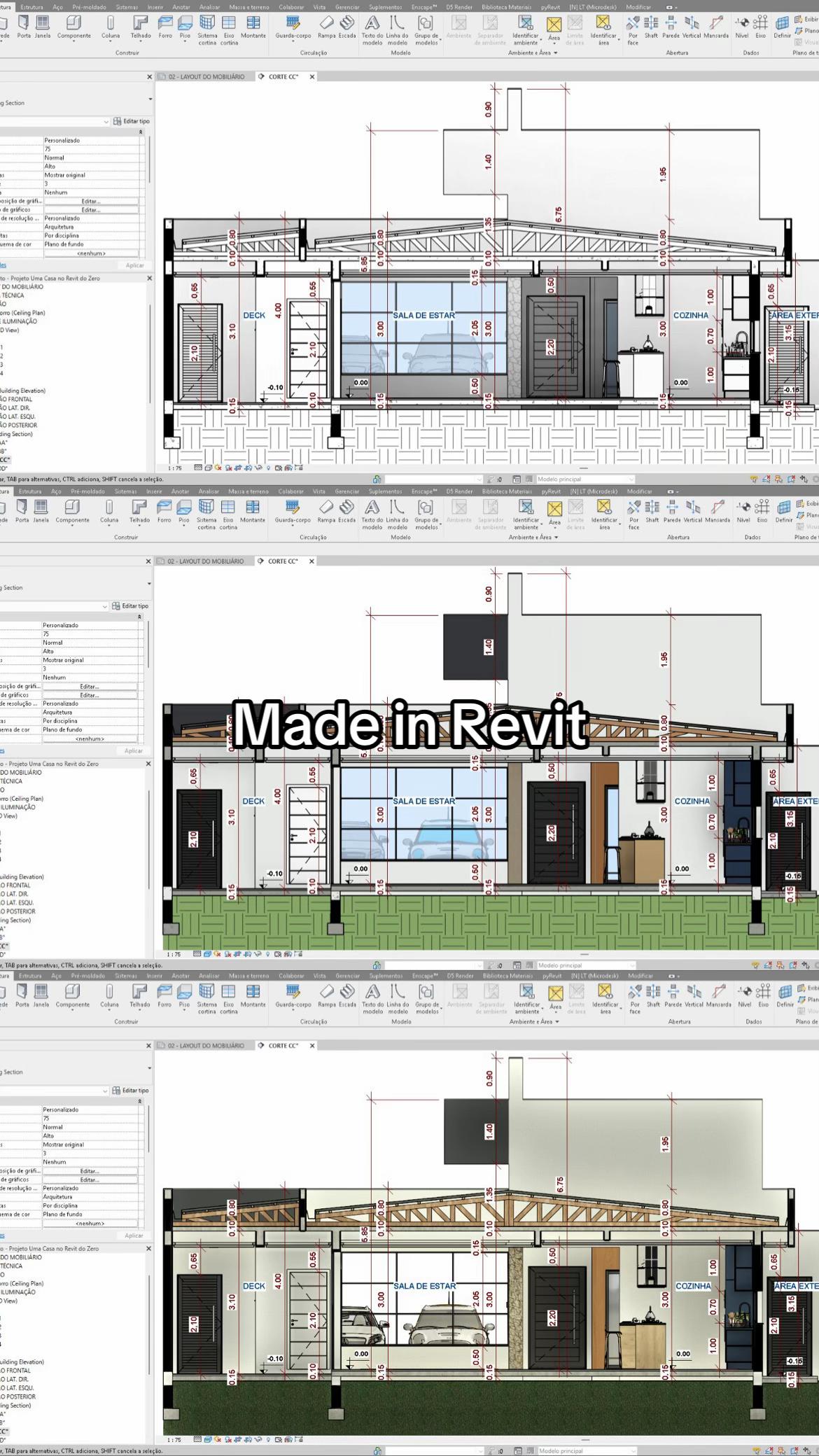Open type selector dropdown arrow in top properties
The image size is (819, 1456).
click(150, 99)
